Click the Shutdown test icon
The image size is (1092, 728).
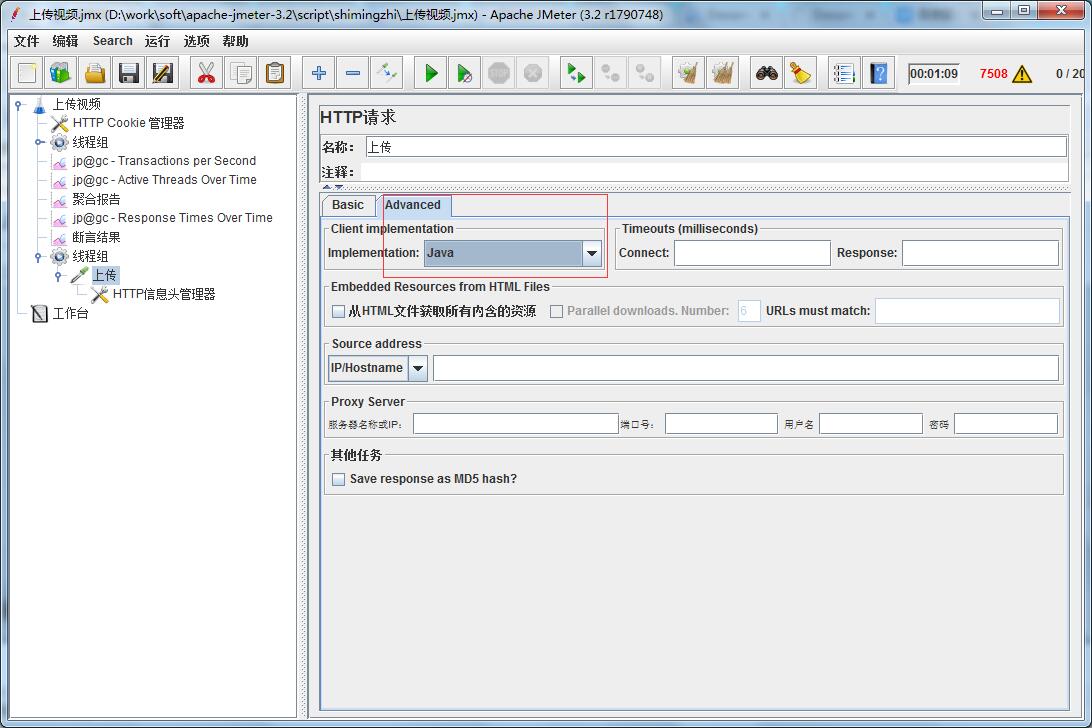(533, 72)
